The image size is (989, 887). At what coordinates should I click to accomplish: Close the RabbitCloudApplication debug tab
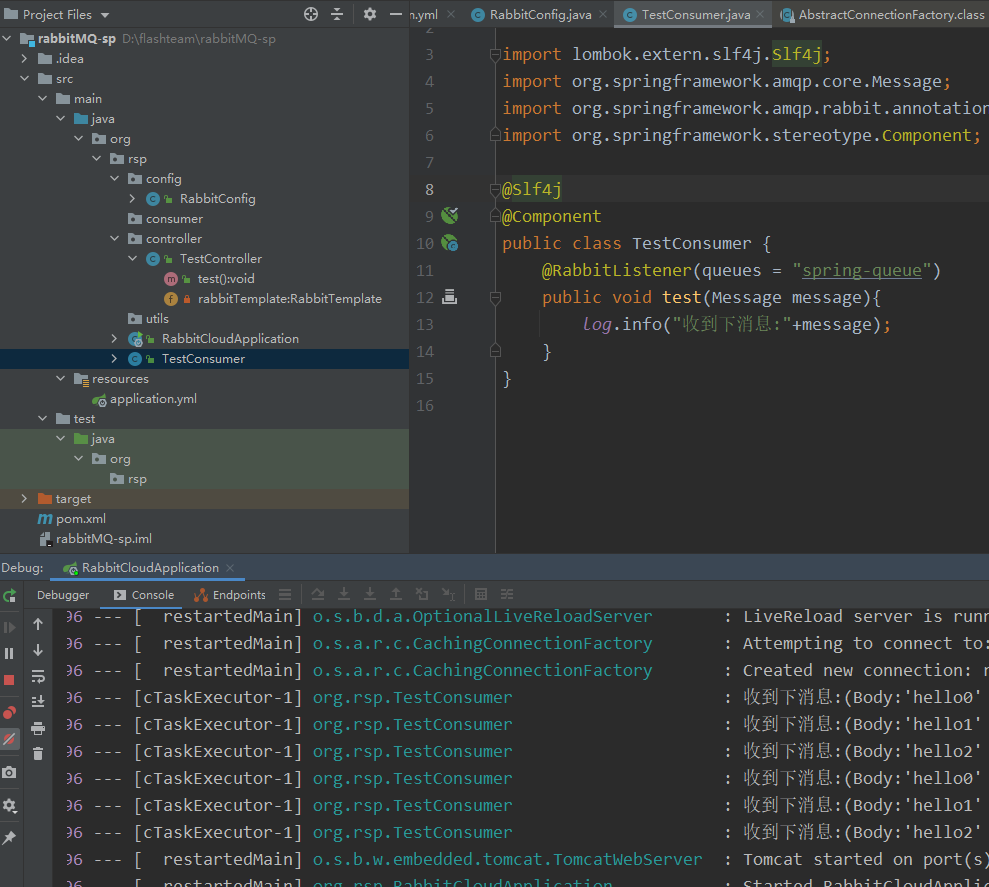232,568
